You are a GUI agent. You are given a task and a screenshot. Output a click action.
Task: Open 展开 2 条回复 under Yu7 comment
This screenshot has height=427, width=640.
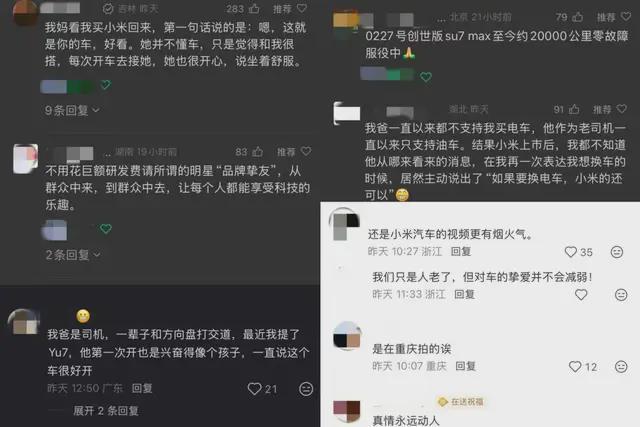(x=106, y=411)
